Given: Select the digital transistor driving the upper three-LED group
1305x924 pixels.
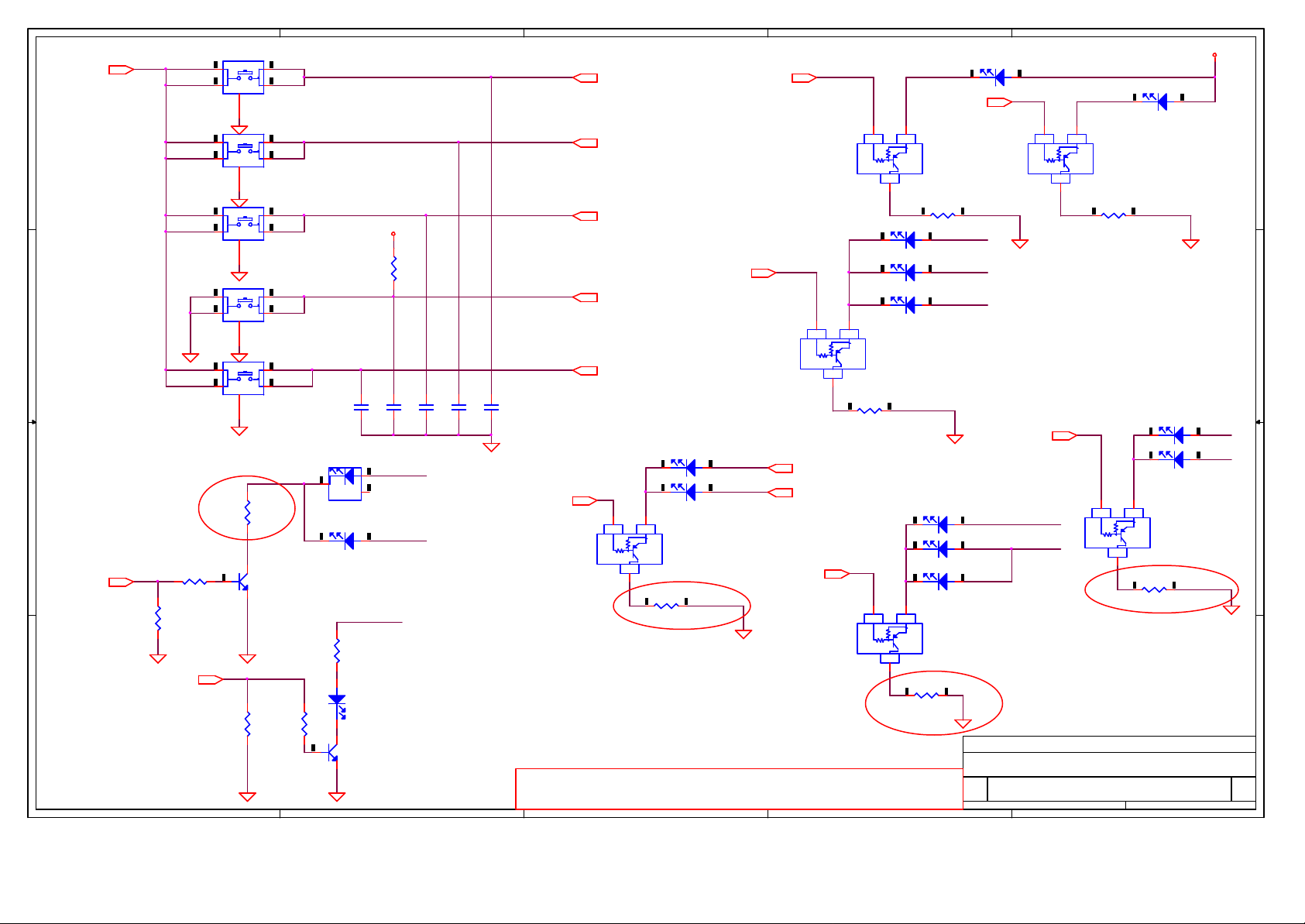Looking at the screenshot, I should point(833,353).
